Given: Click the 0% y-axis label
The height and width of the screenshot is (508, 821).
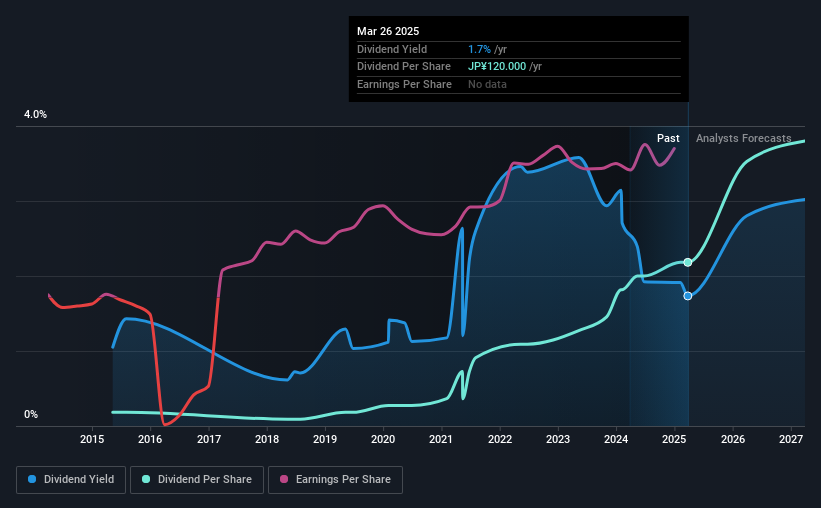Looking at the screenshot, I should pos(31,415).
